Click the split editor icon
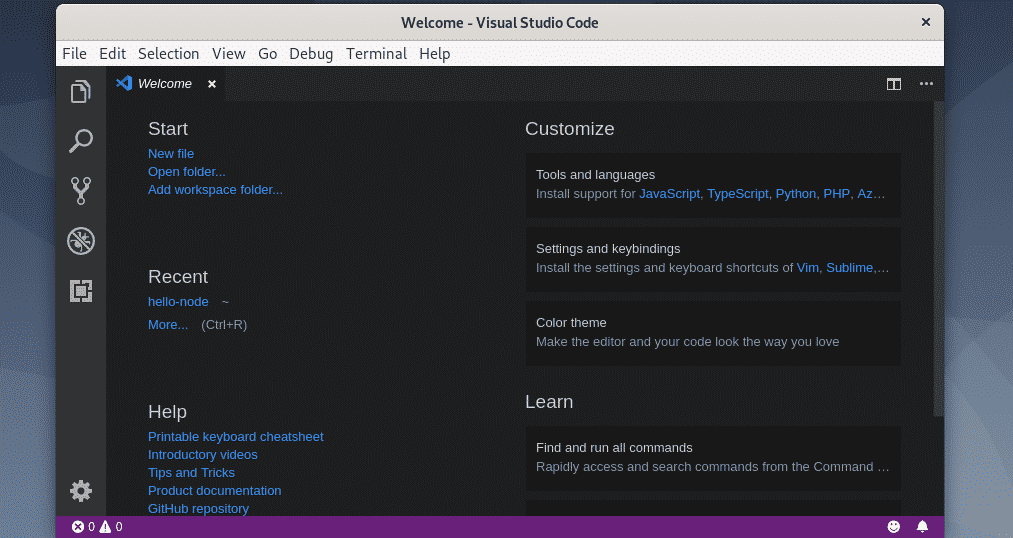This screenshot has height=538, width=1013. [894, 84]
